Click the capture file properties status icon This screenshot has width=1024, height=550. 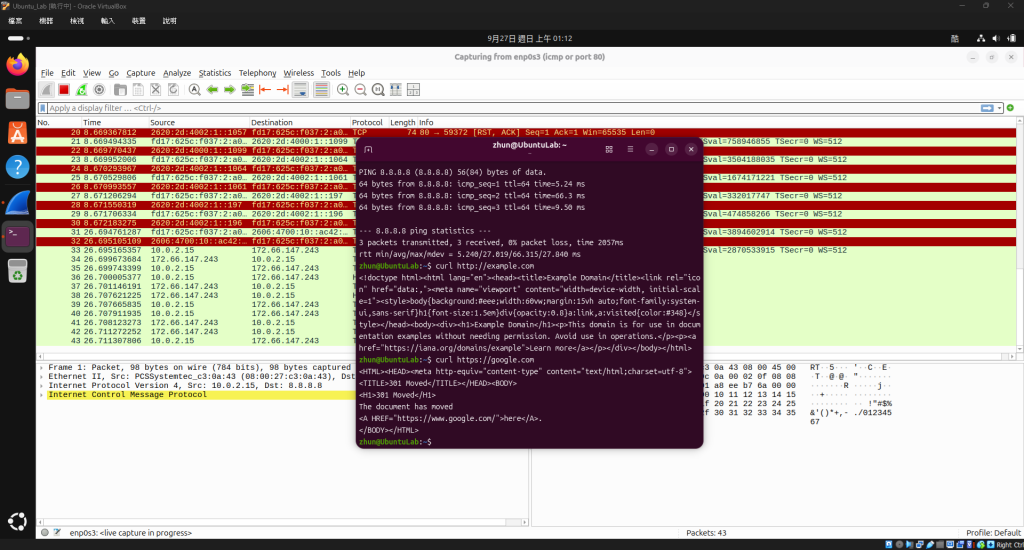[x=57, y=533]
